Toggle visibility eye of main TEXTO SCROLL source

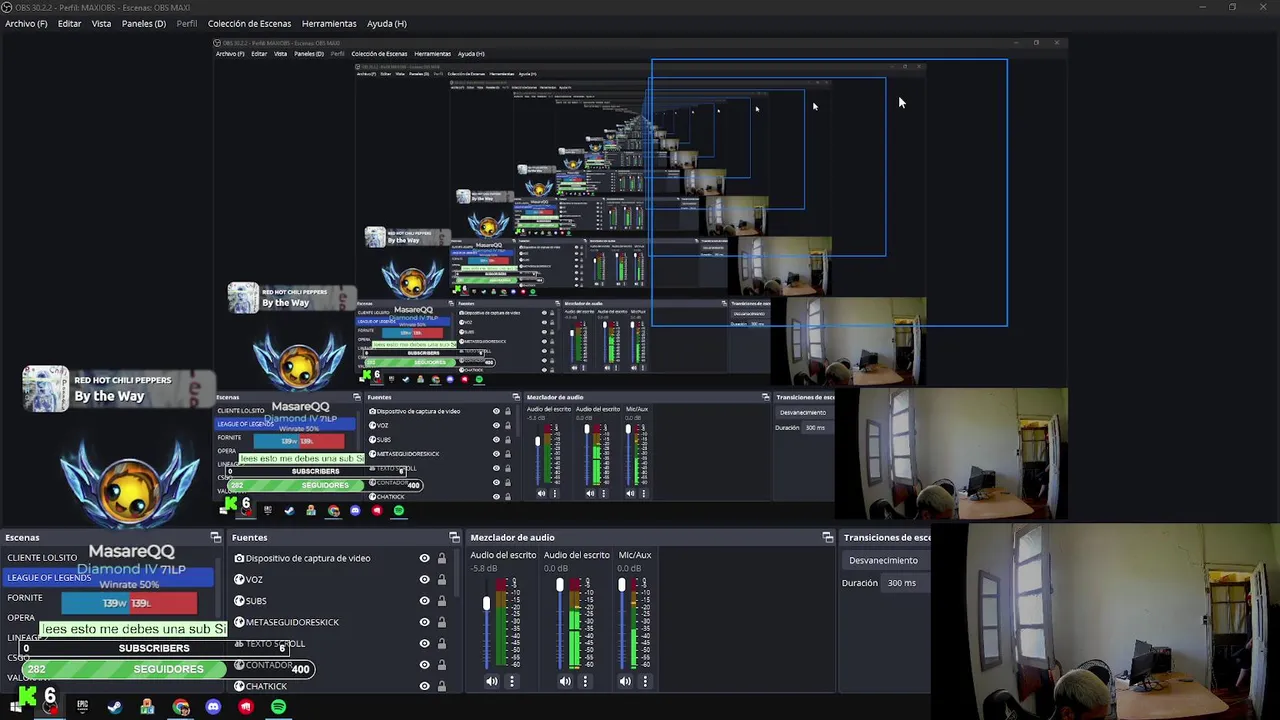[x=424, y=643]
